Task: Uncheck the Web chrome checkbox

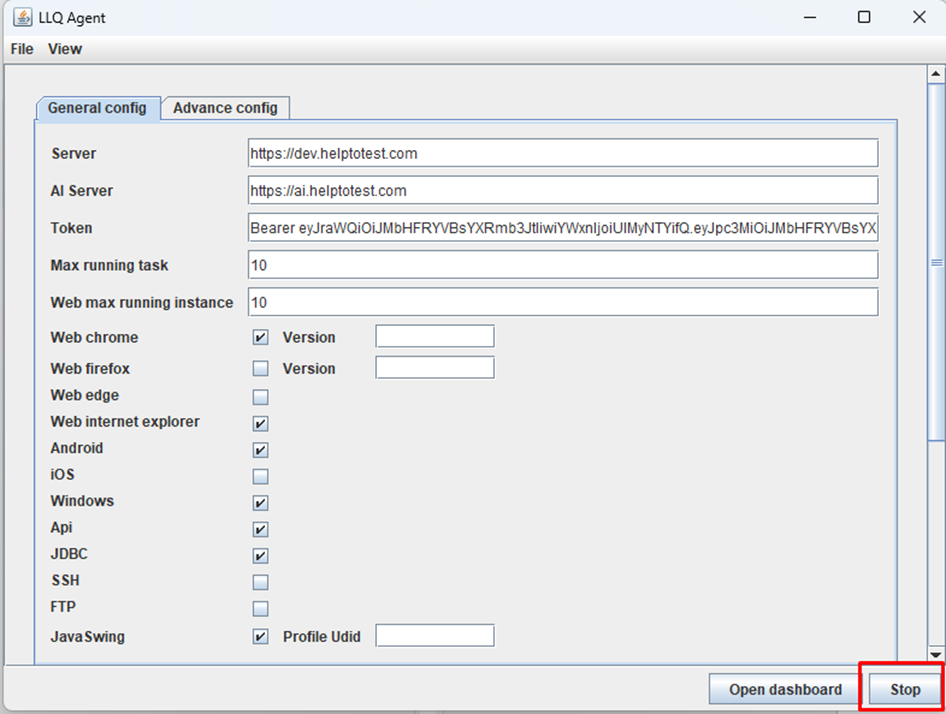Action: (x=260, y=338)
